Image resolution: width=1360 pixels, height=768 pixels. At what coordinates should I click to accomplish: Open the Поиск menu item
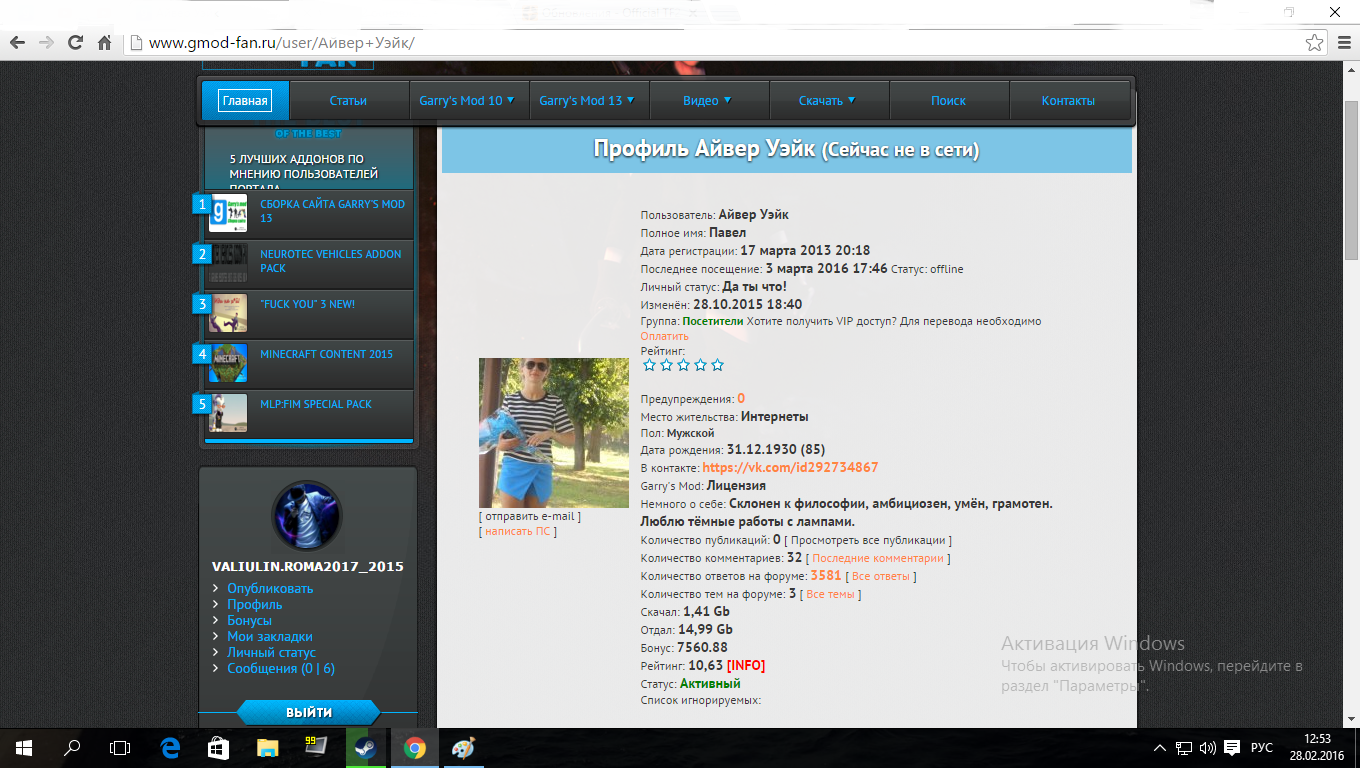click(x=948, y=100)
